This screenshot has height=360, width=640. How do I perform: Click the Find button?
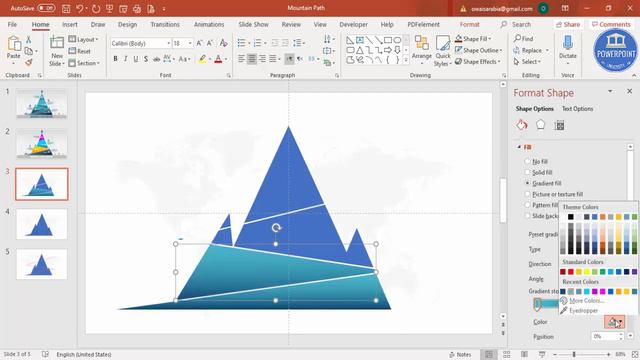524,39
